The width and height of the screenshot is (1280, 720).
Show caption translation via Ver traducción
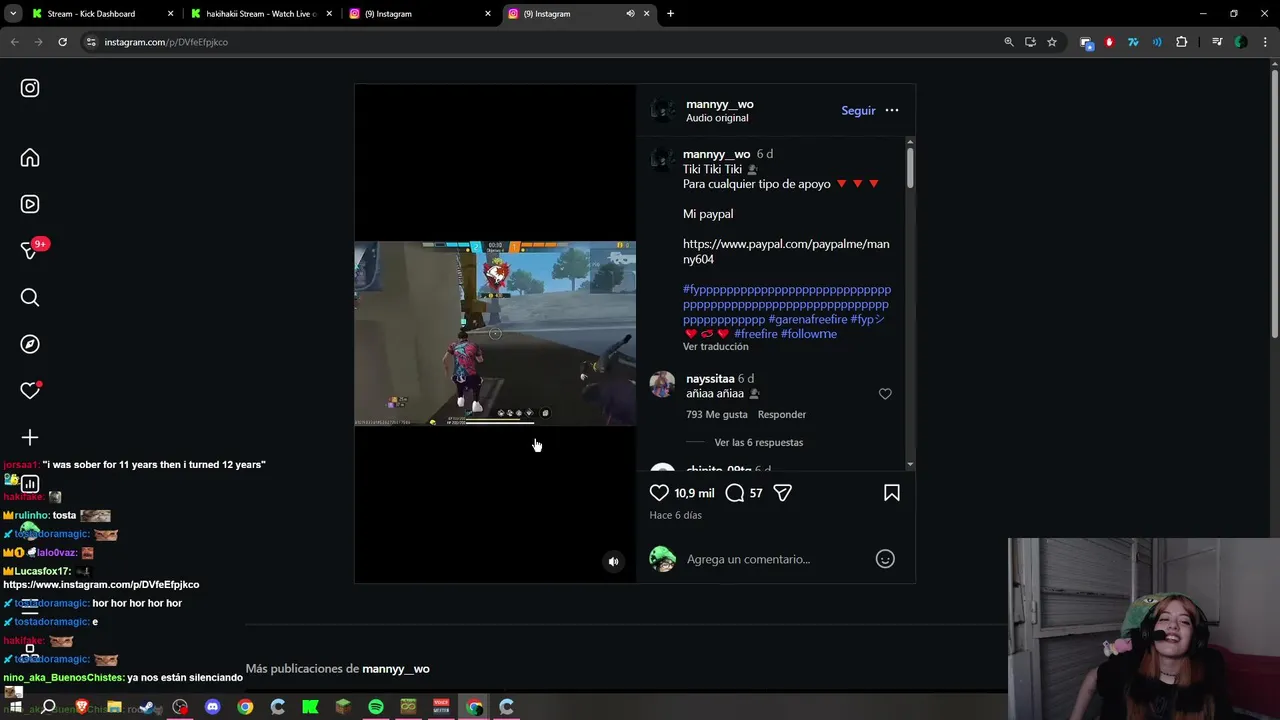[x=715, y=347]
